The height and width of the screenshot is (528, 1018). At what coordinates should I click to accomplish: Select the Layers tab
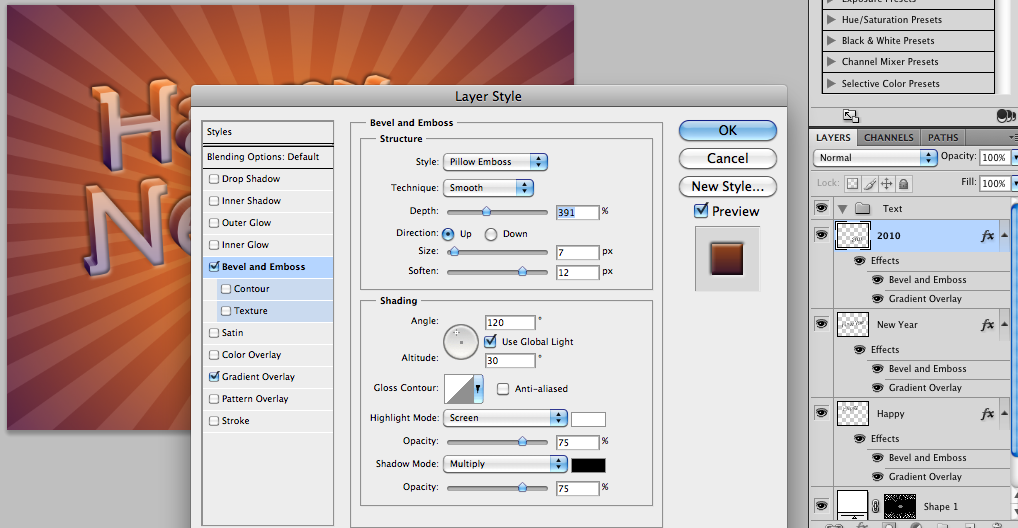[833, 138]
